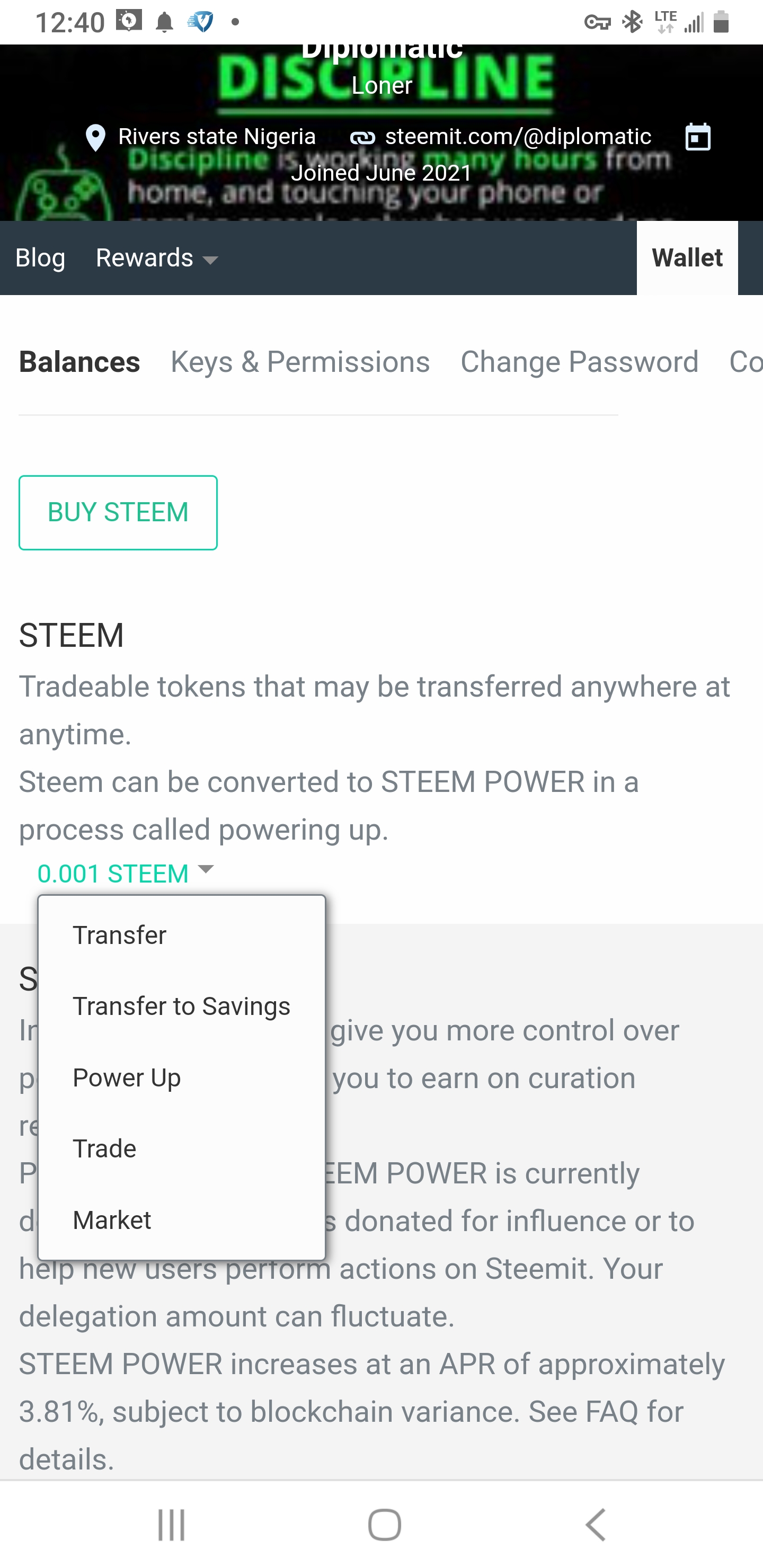Tap the chain link icon
The image size is (763, 1568).
[362, 138]
